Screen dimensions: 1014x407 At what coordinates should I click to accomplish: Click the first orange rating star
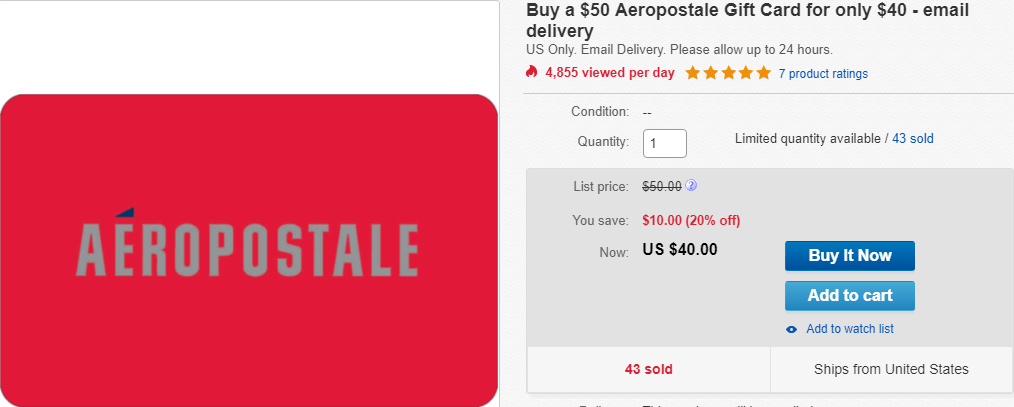693,72
